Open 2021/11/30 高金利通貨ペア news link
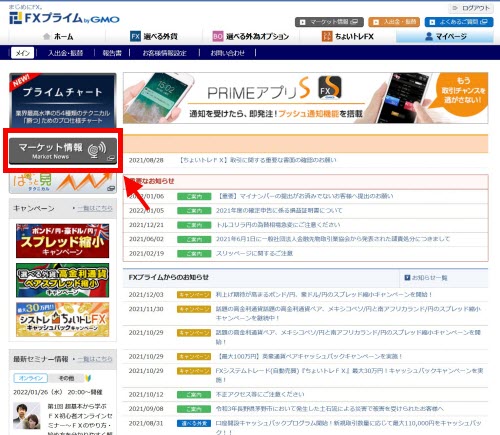Screen dimensions: 500x435 click(x=348, y=314)
